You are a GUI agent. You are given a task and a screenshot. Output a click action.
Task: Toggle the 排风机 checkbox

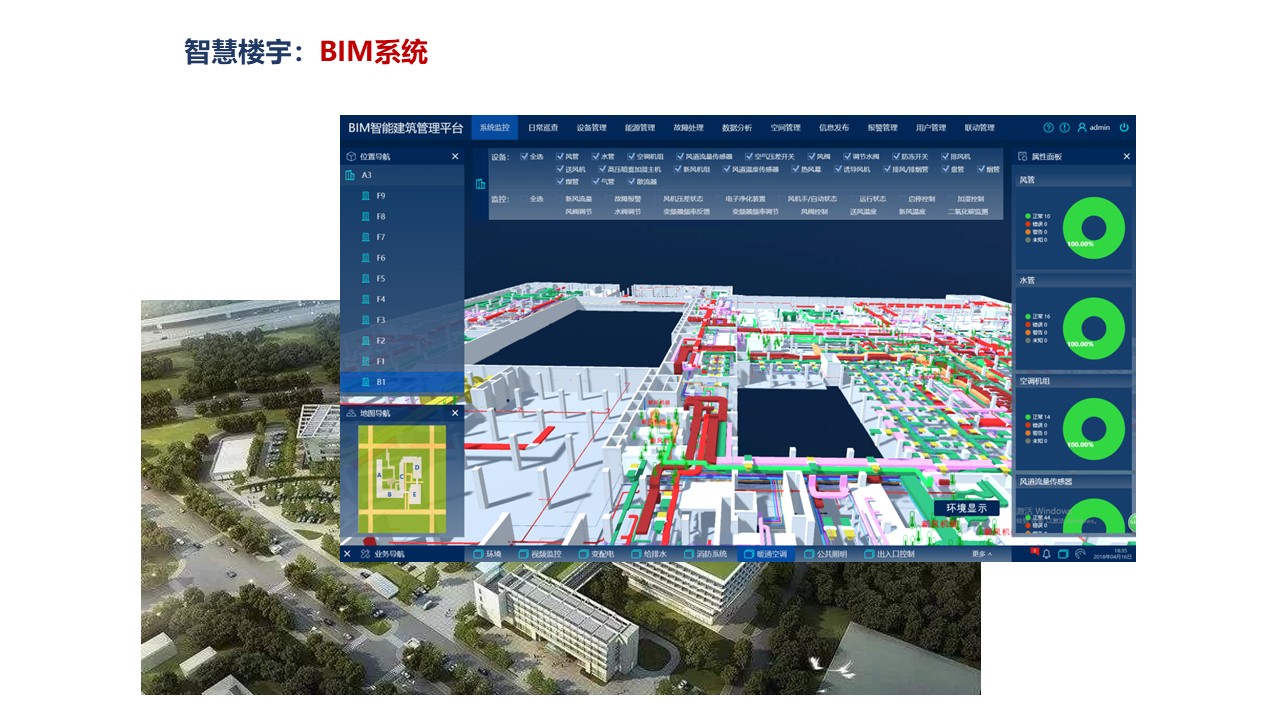tap(943, 157)
